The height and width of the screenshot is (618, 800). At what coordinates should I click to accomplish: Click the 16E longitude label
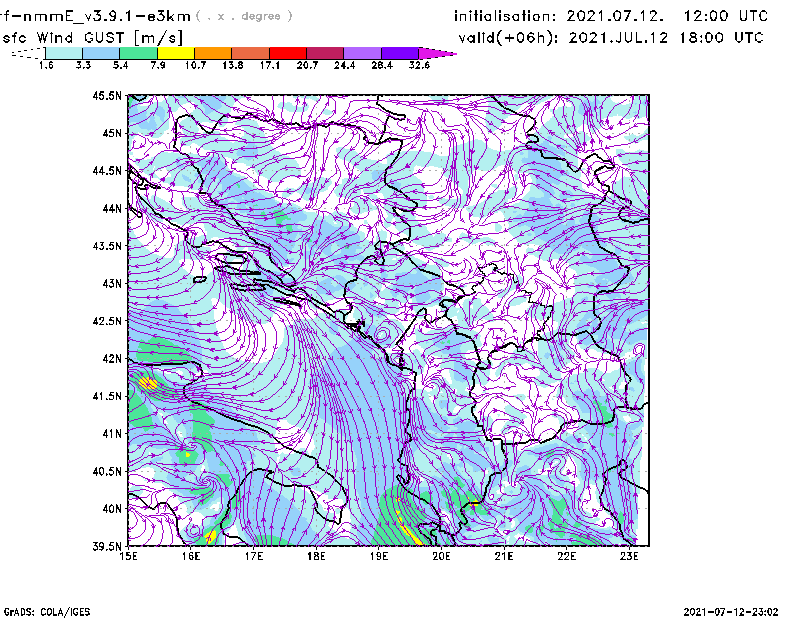191,556
